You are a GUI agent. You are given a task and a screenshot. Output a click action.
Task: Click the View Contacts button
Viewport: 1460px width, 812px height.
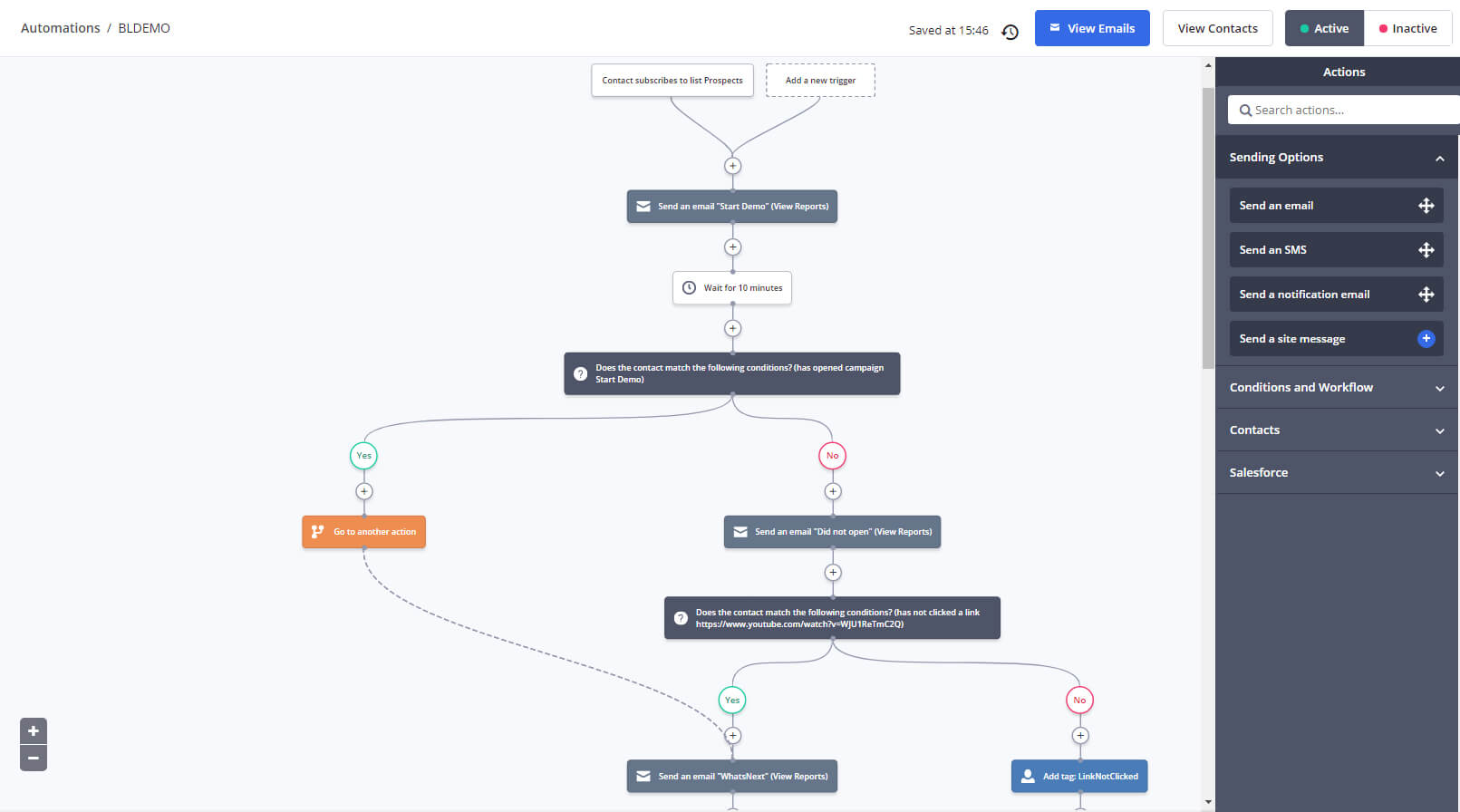click(1217, 29)
